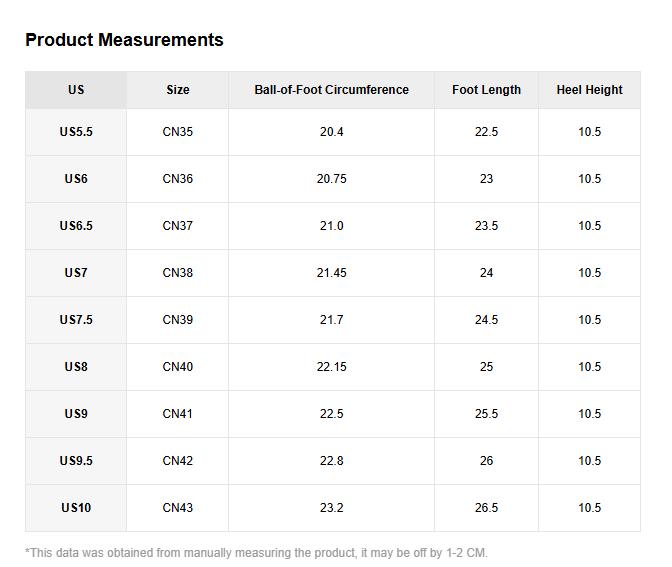Select the US10 row label
The image size is (672, 567).
tap(76, 508)
